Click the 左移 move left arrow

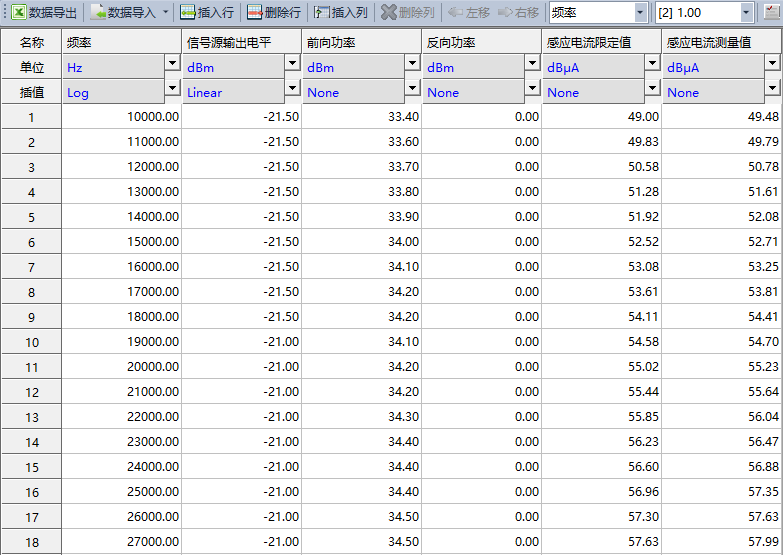455,13
